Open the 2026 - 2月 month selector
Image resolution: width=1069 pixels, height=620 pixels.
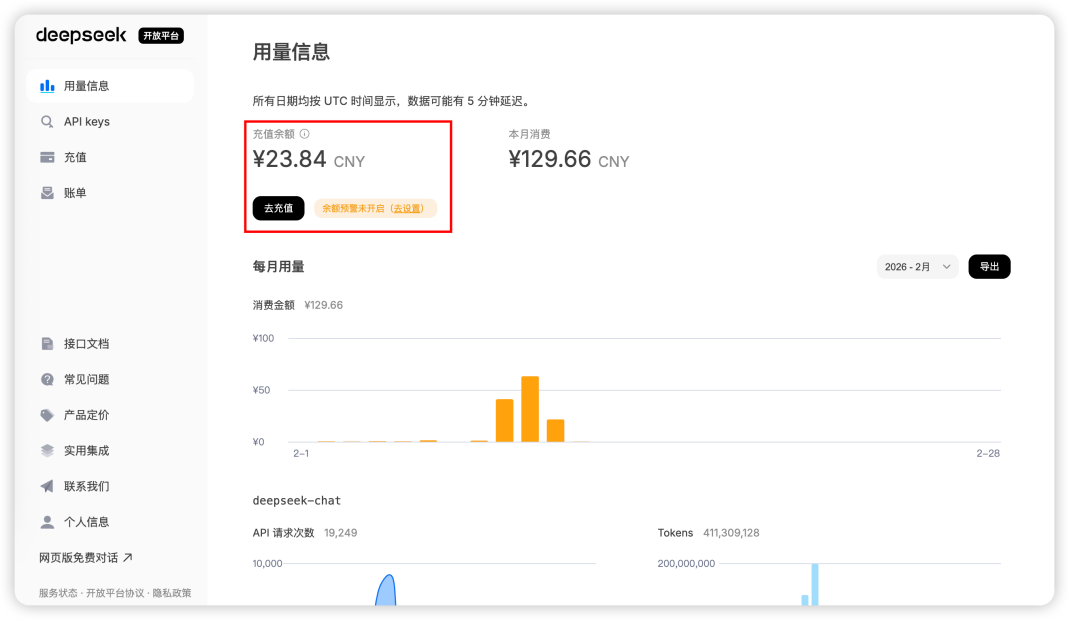tap(916, 266)
